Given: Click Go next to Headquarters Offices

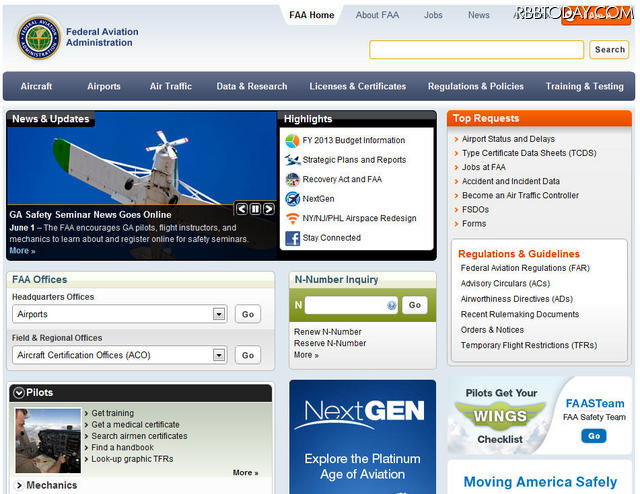Looking at the screenshot, I should point(248,314).
